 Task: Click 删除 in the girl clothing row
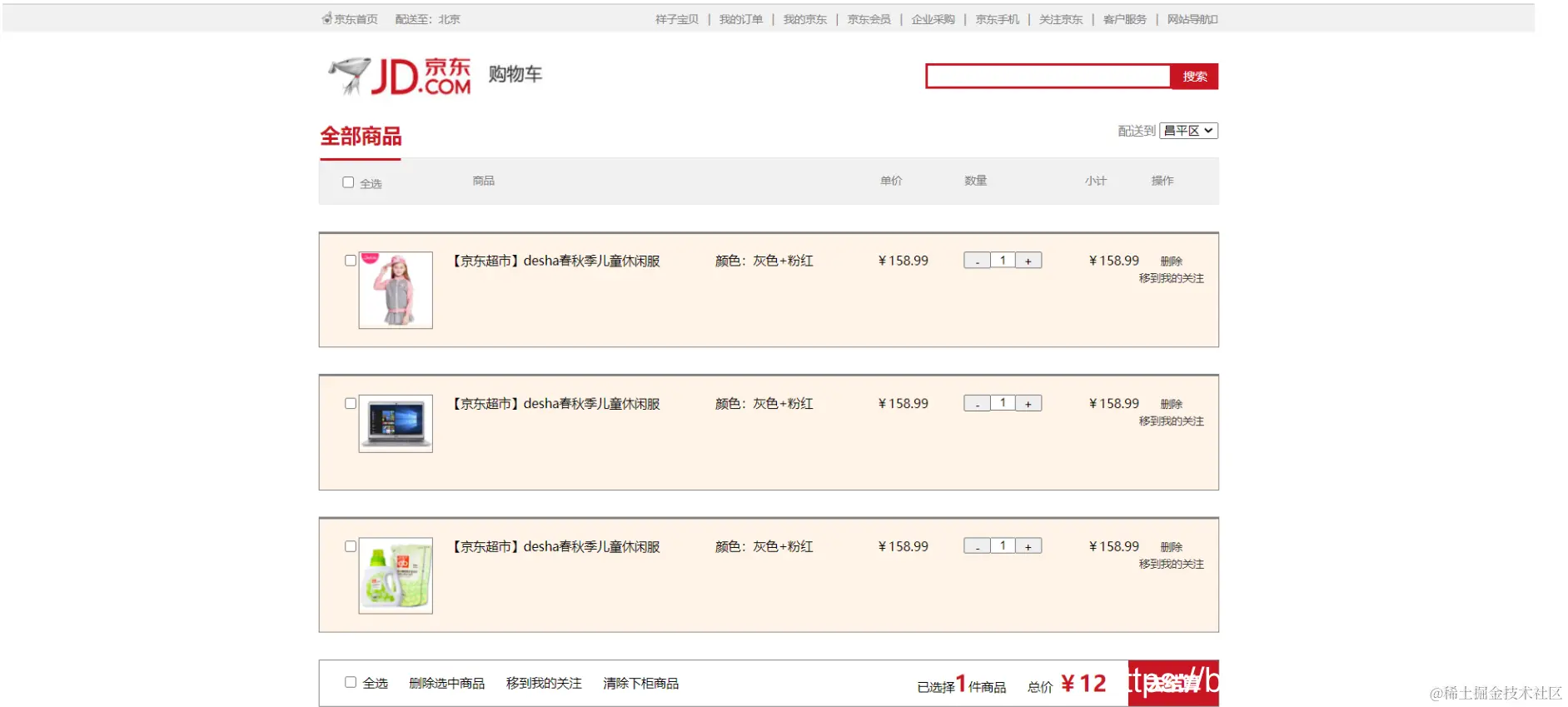tap(1172, 261)
